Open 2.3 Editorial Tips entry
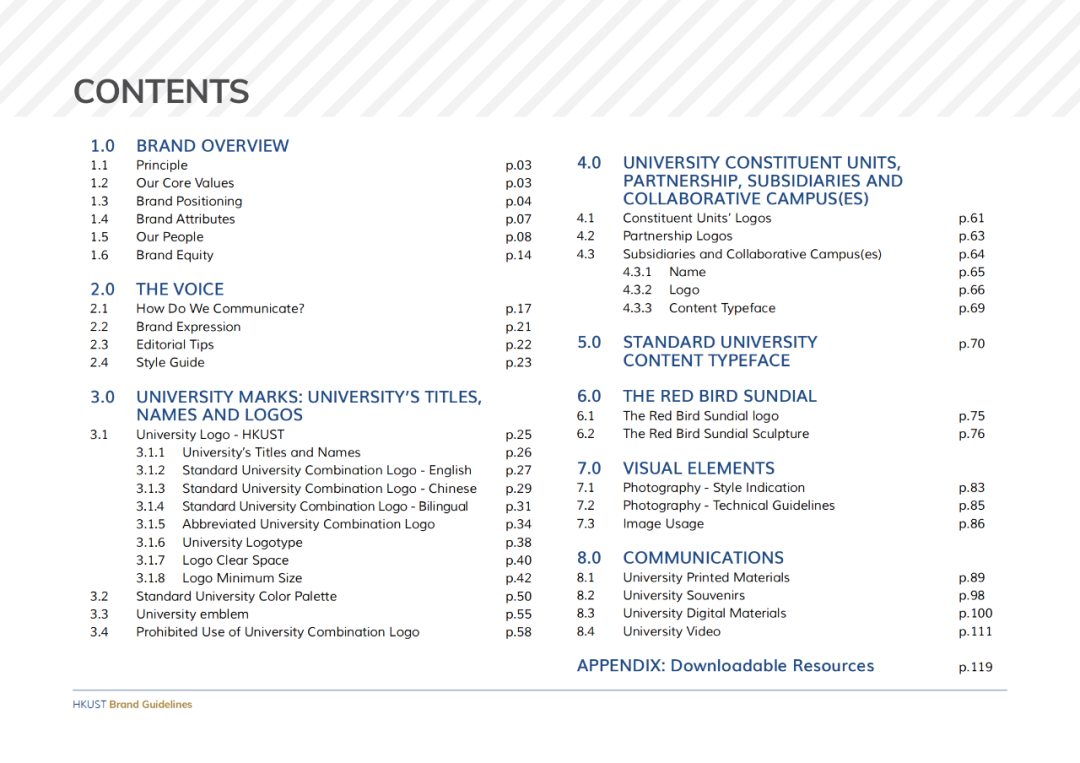 tap(175, 344)
